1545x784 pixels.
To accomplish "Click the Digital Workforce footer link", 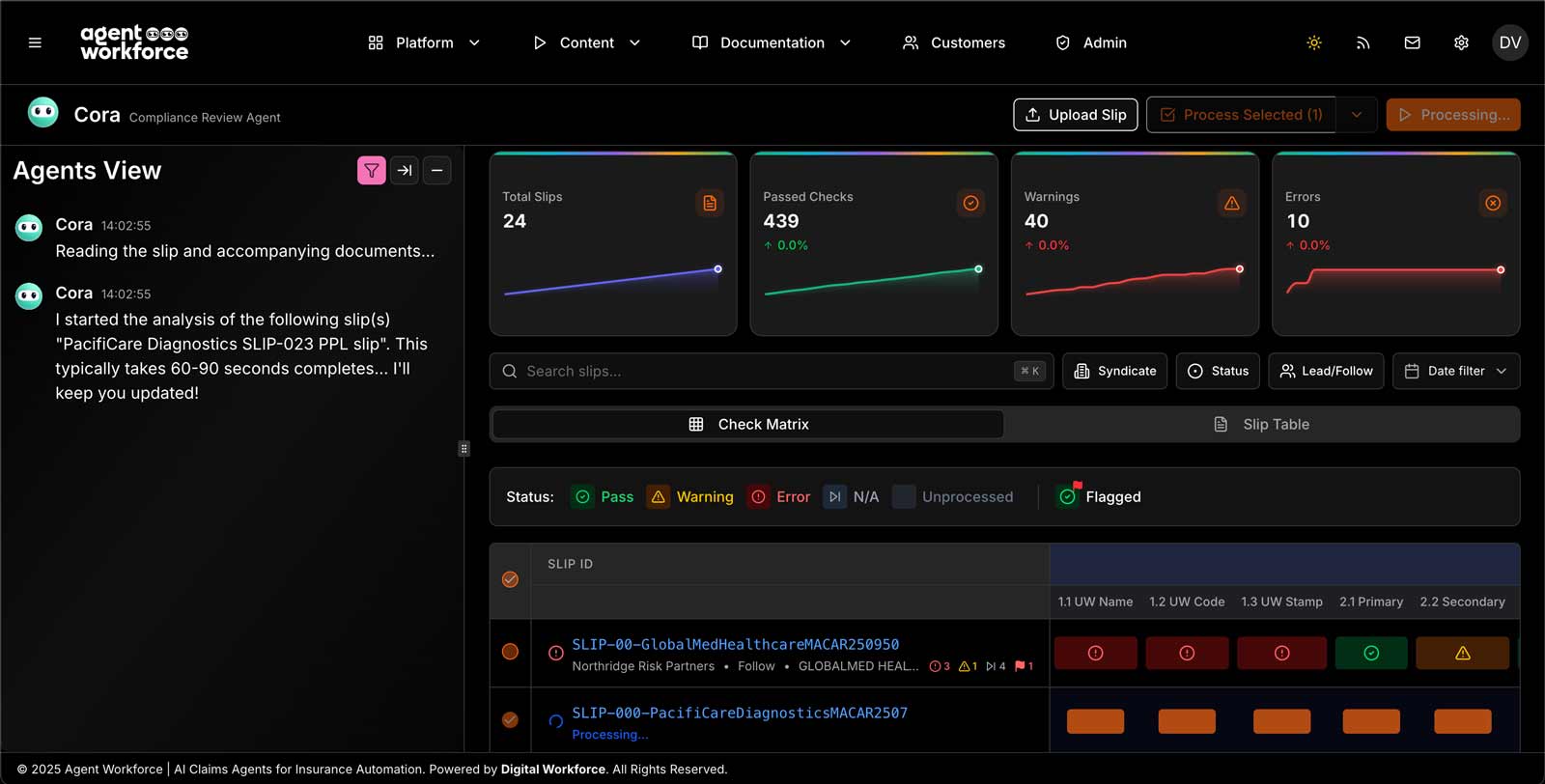I will click(553, 770).
